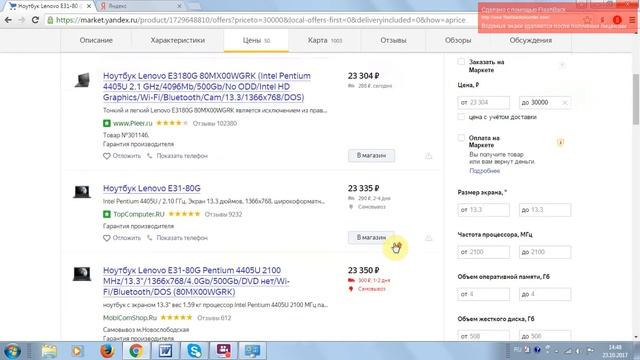This screenshot has height=360, width=640.
Task: Open media player from taskbar
Action: (x=77, y=351)
